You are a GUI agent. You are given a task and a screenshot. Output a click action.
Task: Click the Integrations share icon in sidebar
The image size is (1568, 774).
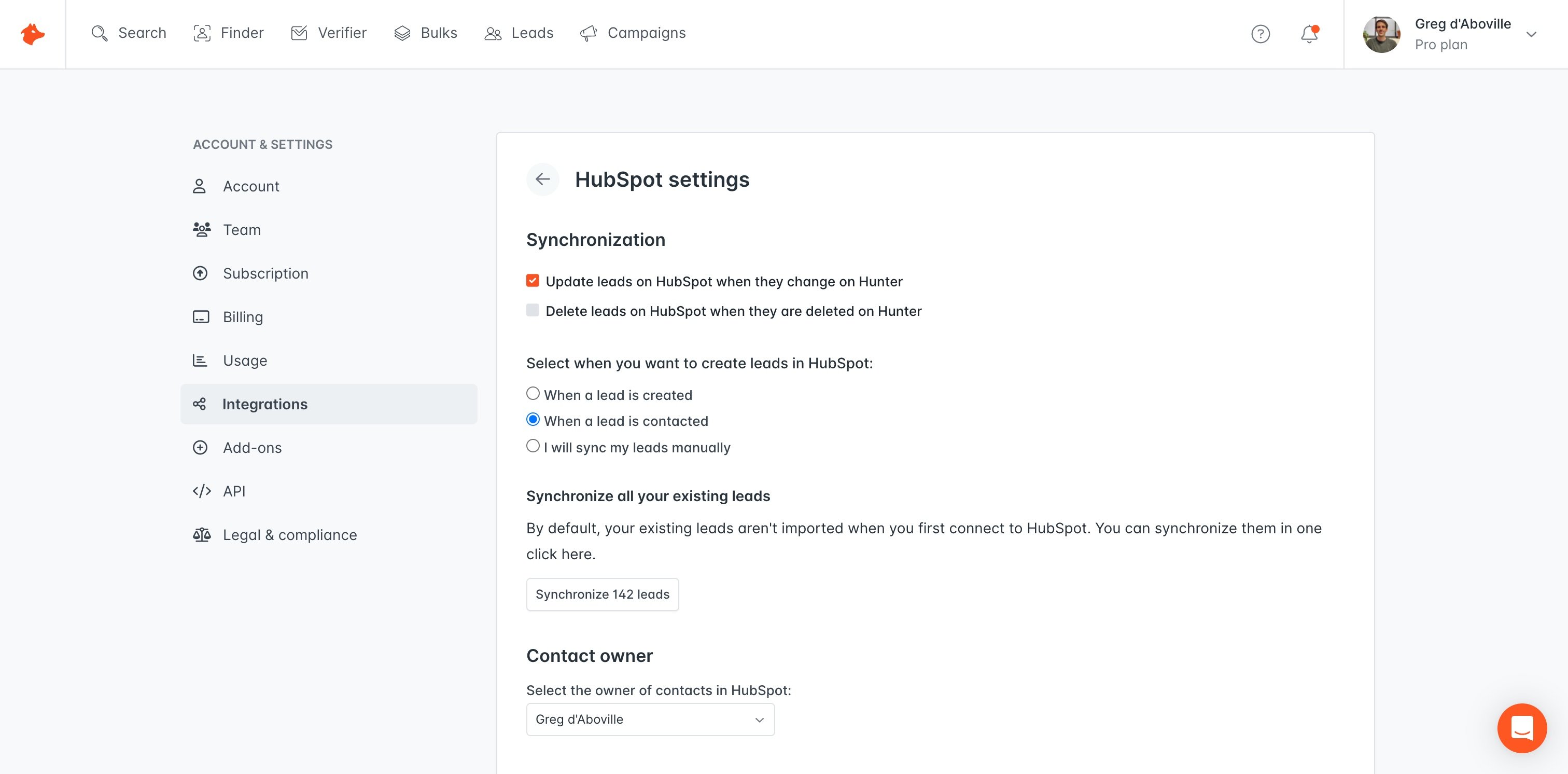pos(200,404)
